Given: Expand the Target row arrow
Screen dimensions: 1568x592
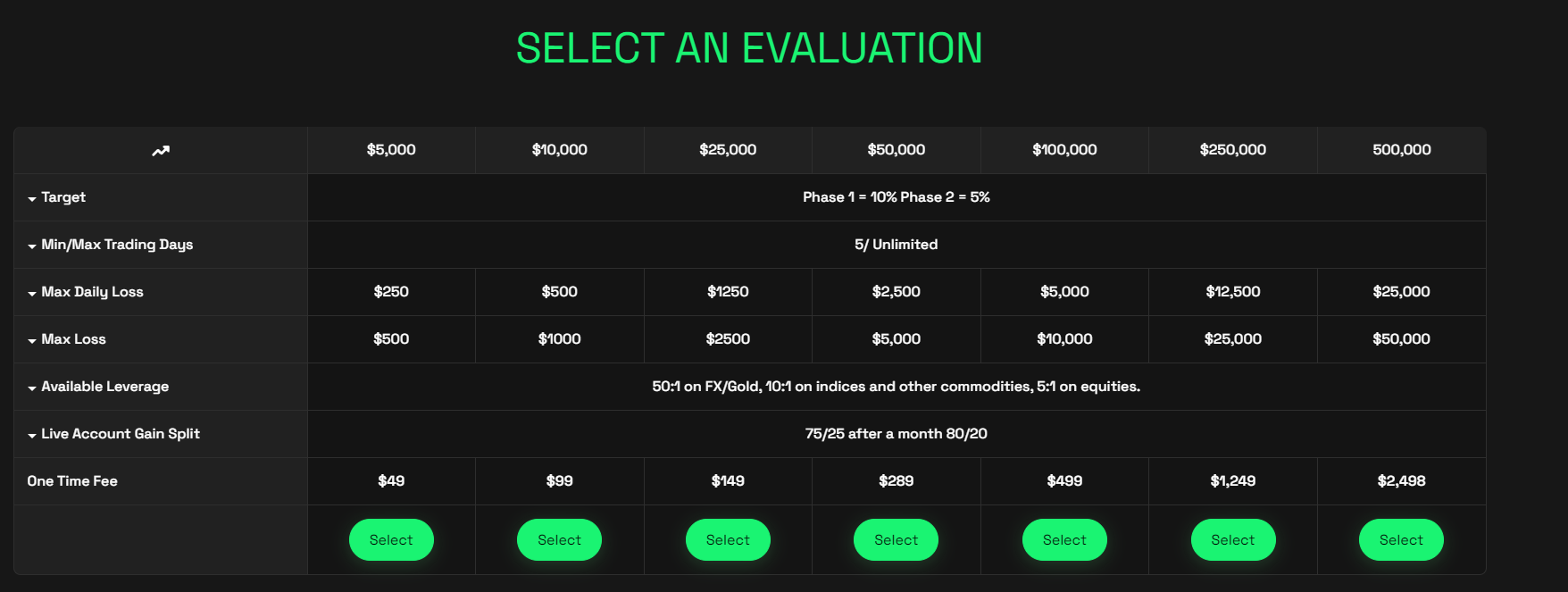Looking at the screenshot, I should pos(32,198).
